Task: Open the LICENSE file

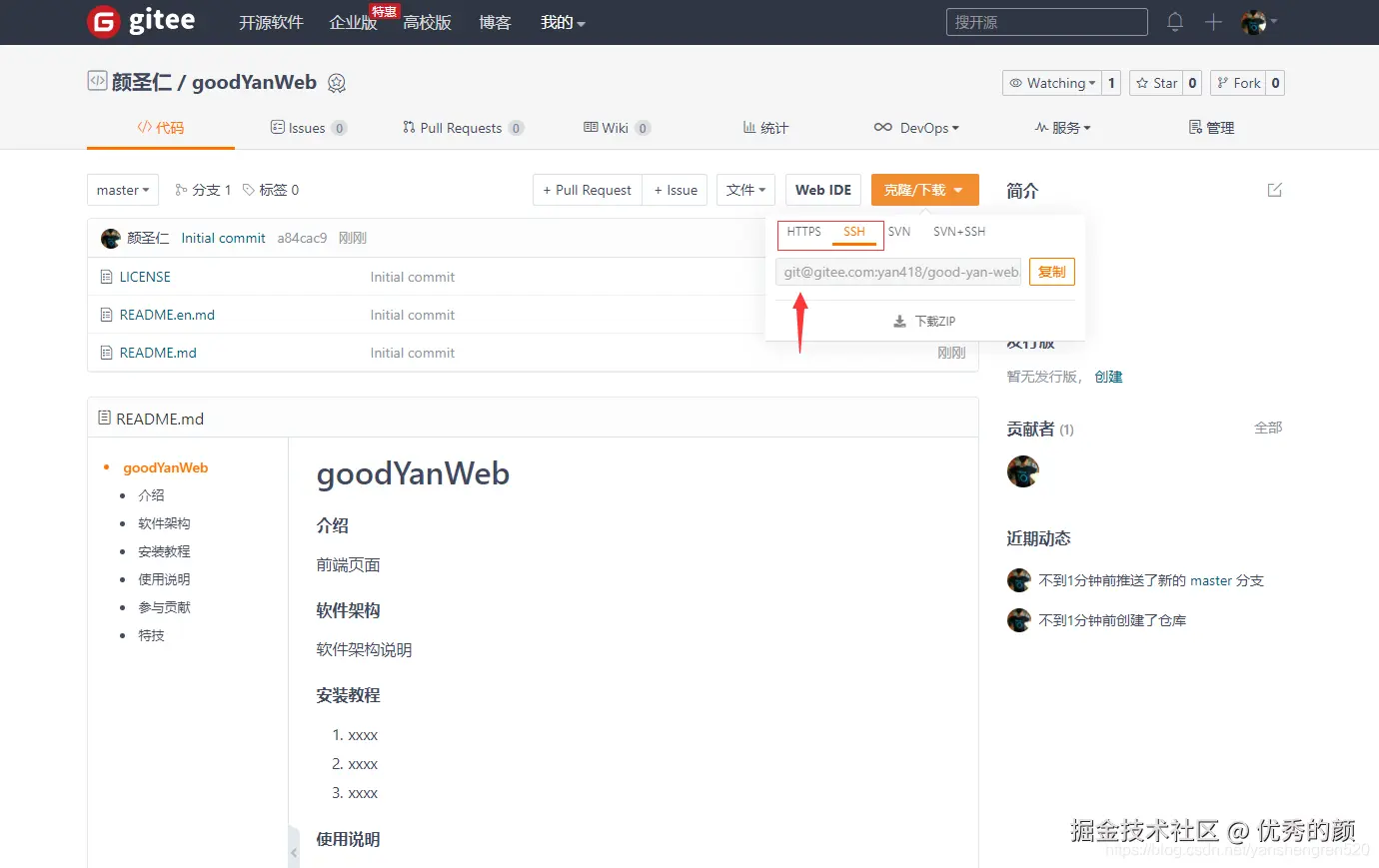Action: (145, 277)
